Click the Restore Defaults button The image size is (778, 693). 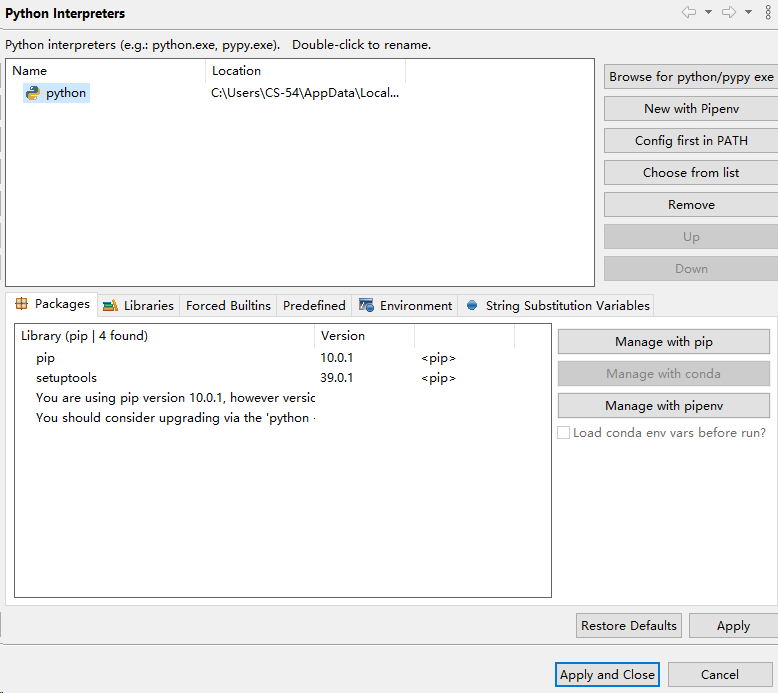coord(629,626)
